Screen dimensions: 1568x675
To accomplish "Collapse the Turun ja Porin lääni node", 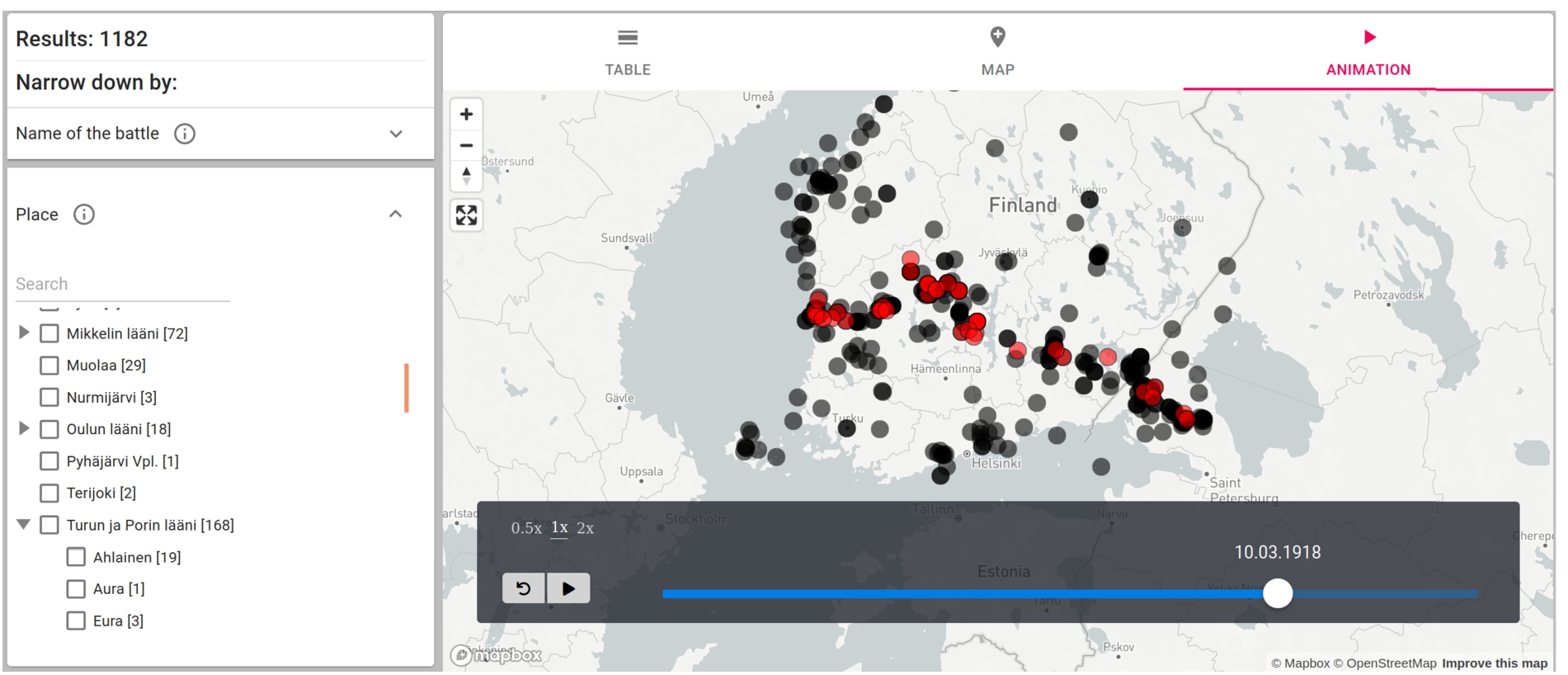I will click(x=24, y=525).
